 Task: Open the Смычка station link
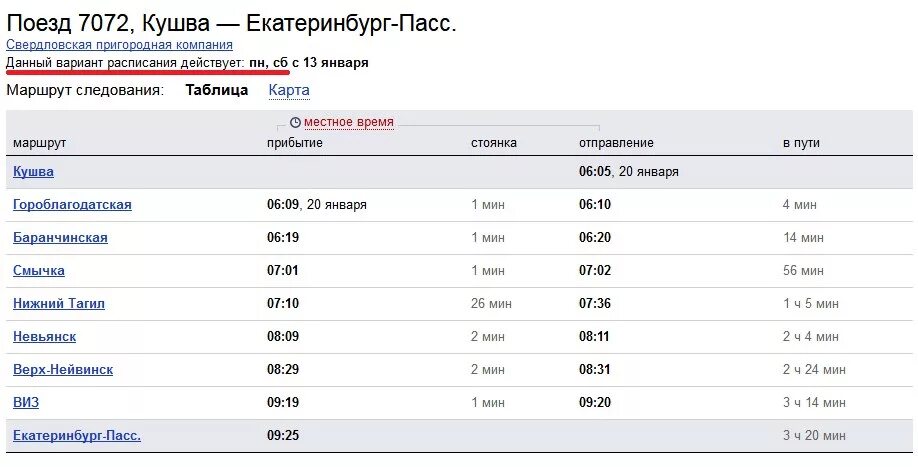point(39,271)
